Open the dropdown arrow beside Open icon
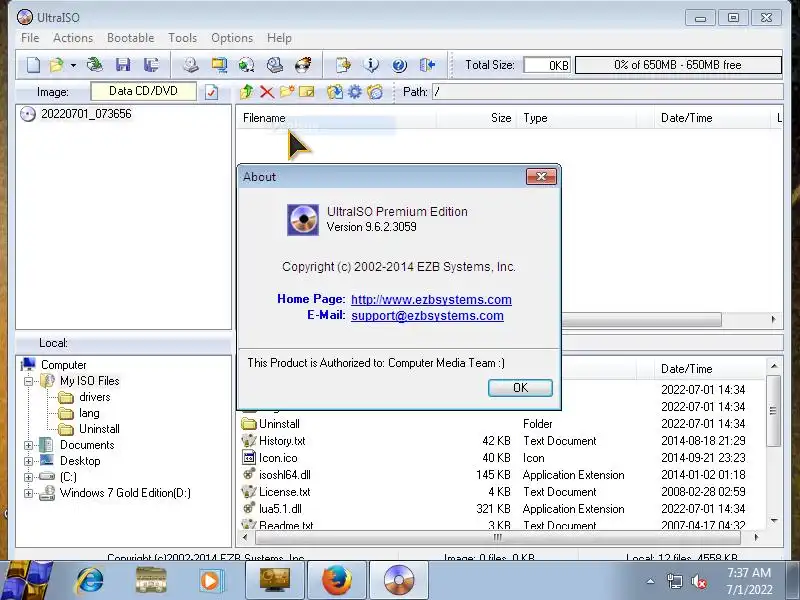The height and width of the screenshot is (600, 800). [73, 65]
